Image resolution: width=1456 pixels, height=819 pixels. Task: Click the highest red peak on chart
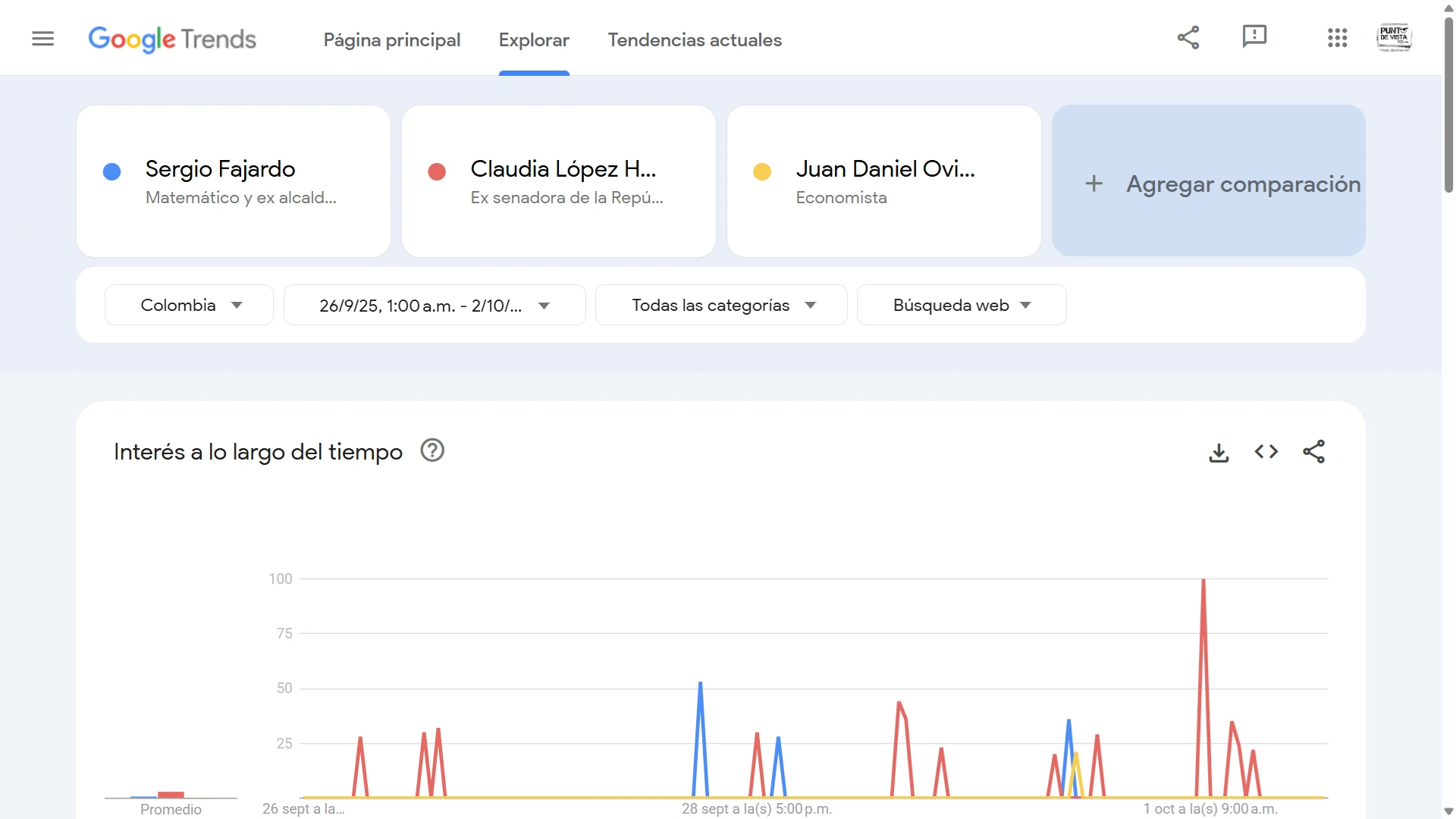pyautogui.click(x=1203, y=582)
